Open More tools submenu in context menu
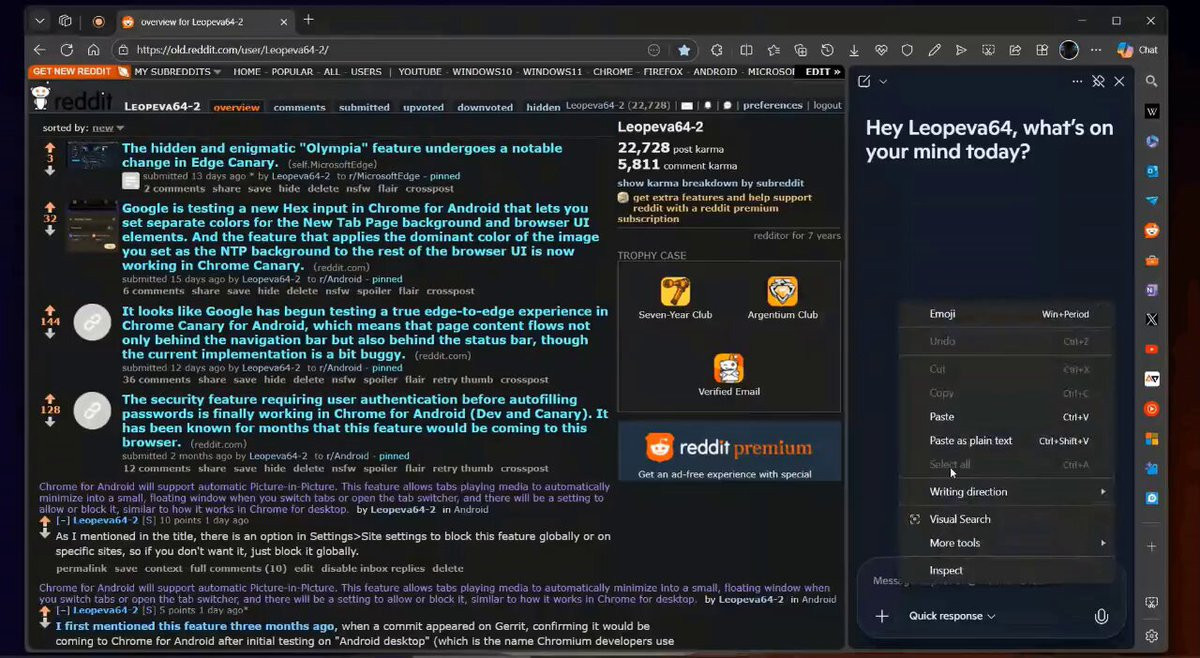Viewport: 1200px width, 658px height. [x=1007, y=543]
